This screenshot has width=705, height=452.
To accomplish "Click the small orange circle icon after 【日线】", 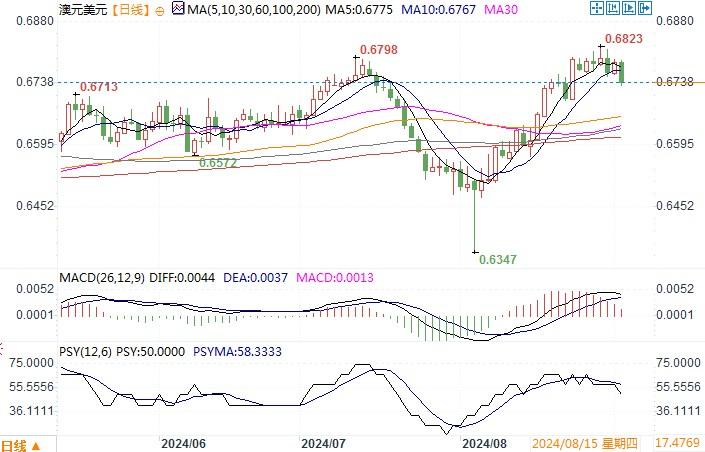I will tap(159, 11).
